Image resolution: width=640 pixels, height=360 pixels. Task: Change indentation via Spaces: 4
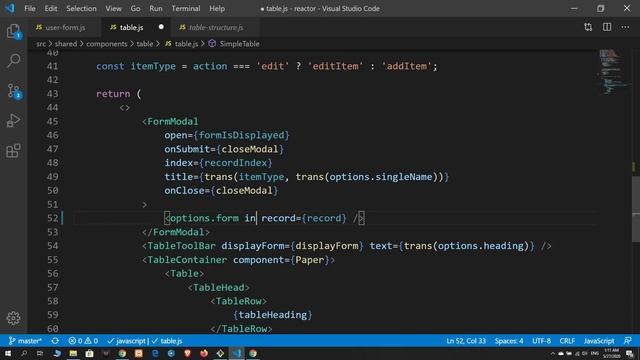pyautogui.click(x=509, y=341)
